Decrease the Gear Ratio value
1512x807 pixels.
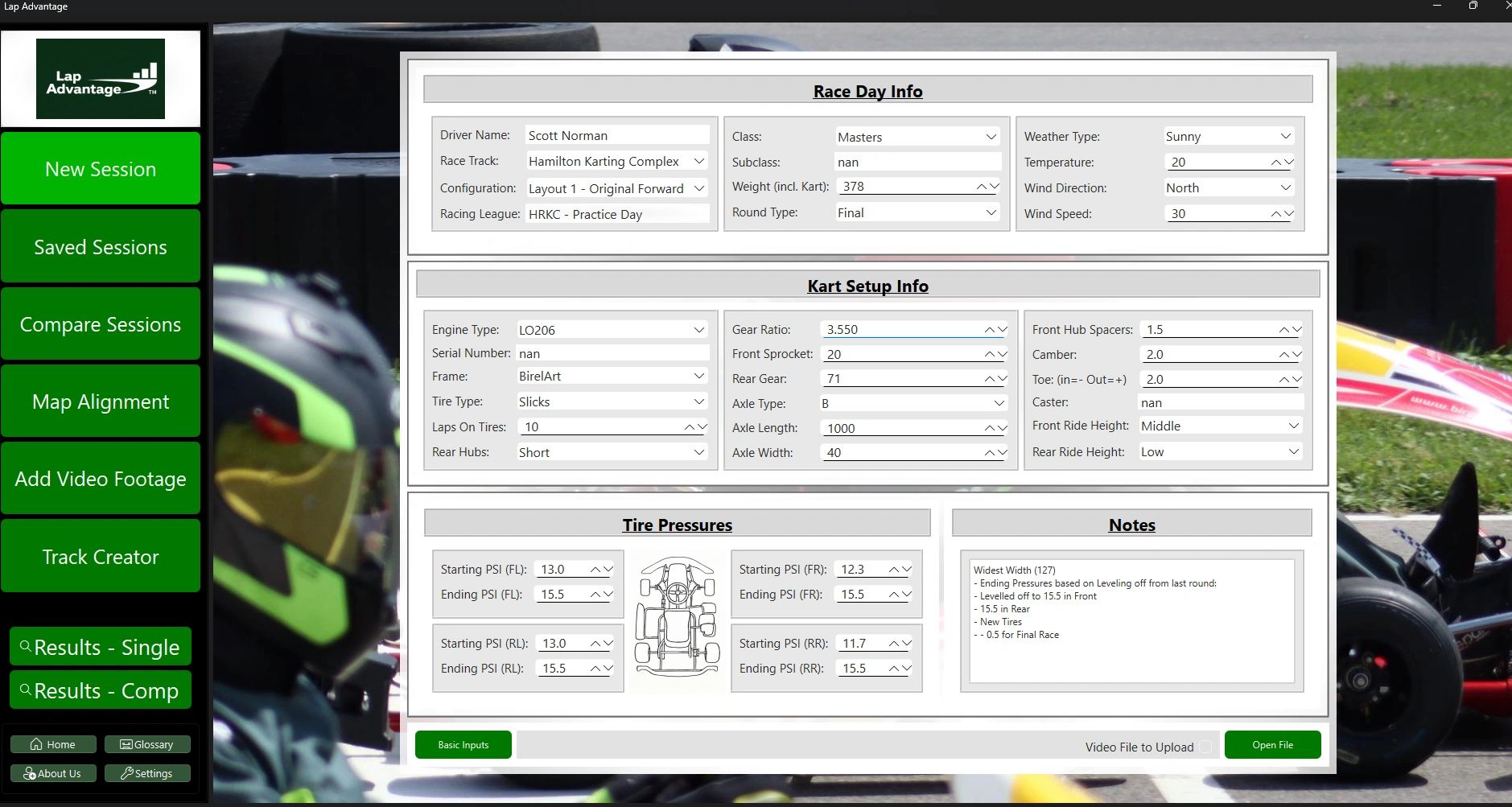(x=1002, y=330)
